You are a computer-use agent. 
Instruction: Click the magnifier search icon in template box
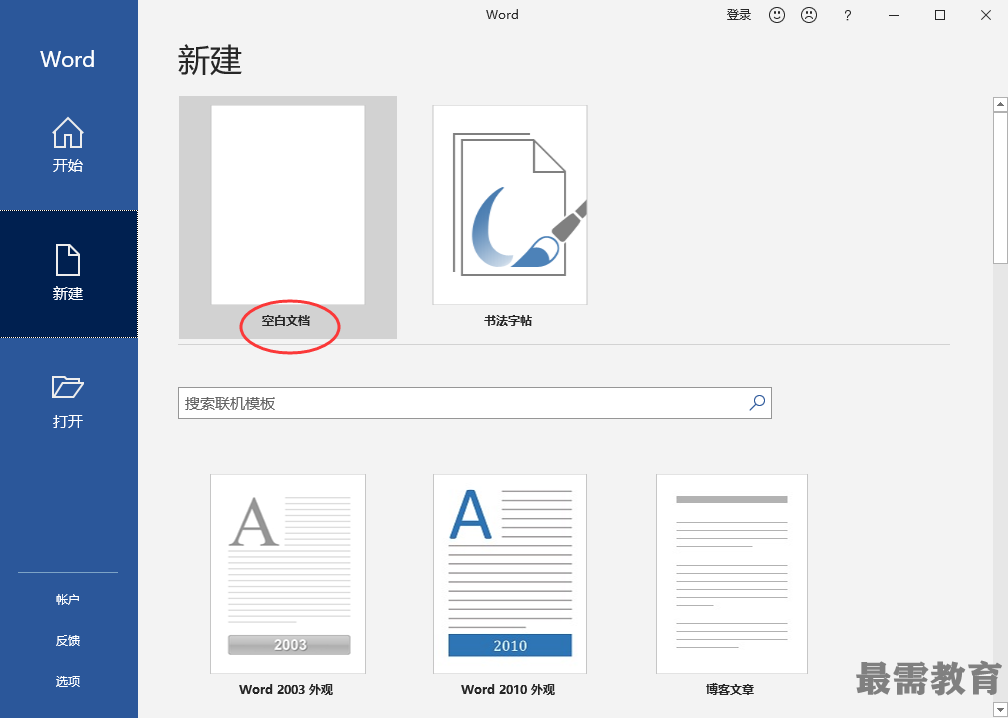757,403
